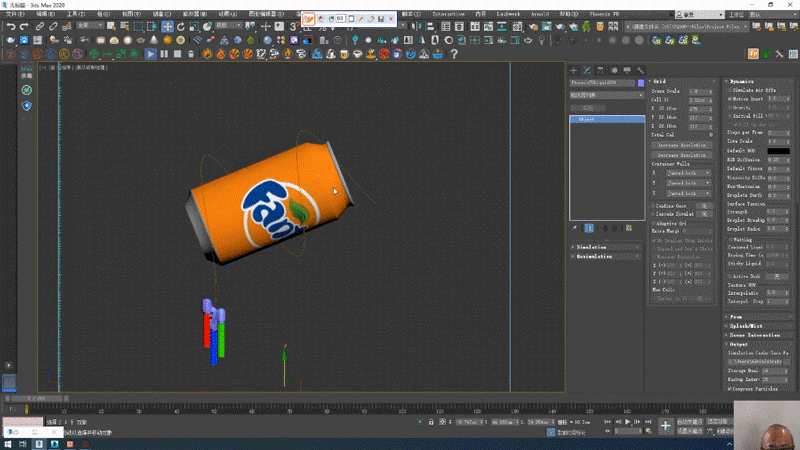Open the Windows Start button
This screenshot has width=800, height=450.
(7, 444)
